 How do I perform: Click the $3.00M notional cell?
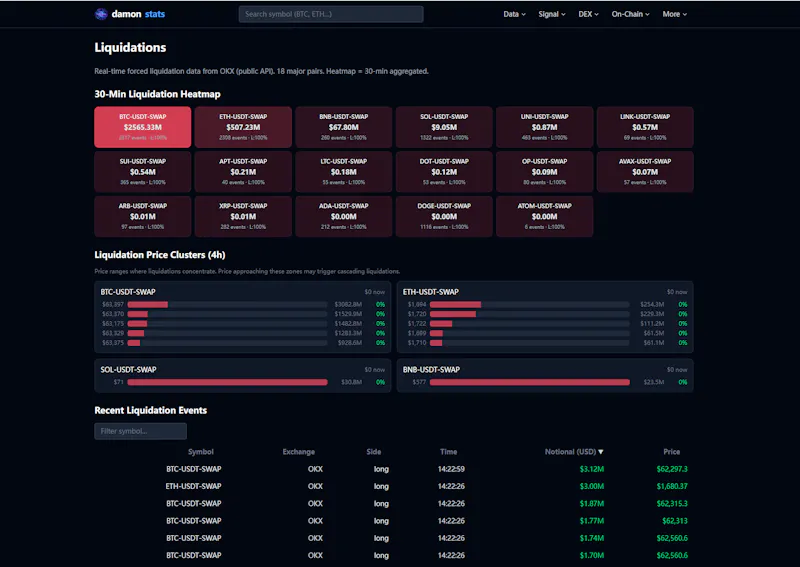point(591,486)
